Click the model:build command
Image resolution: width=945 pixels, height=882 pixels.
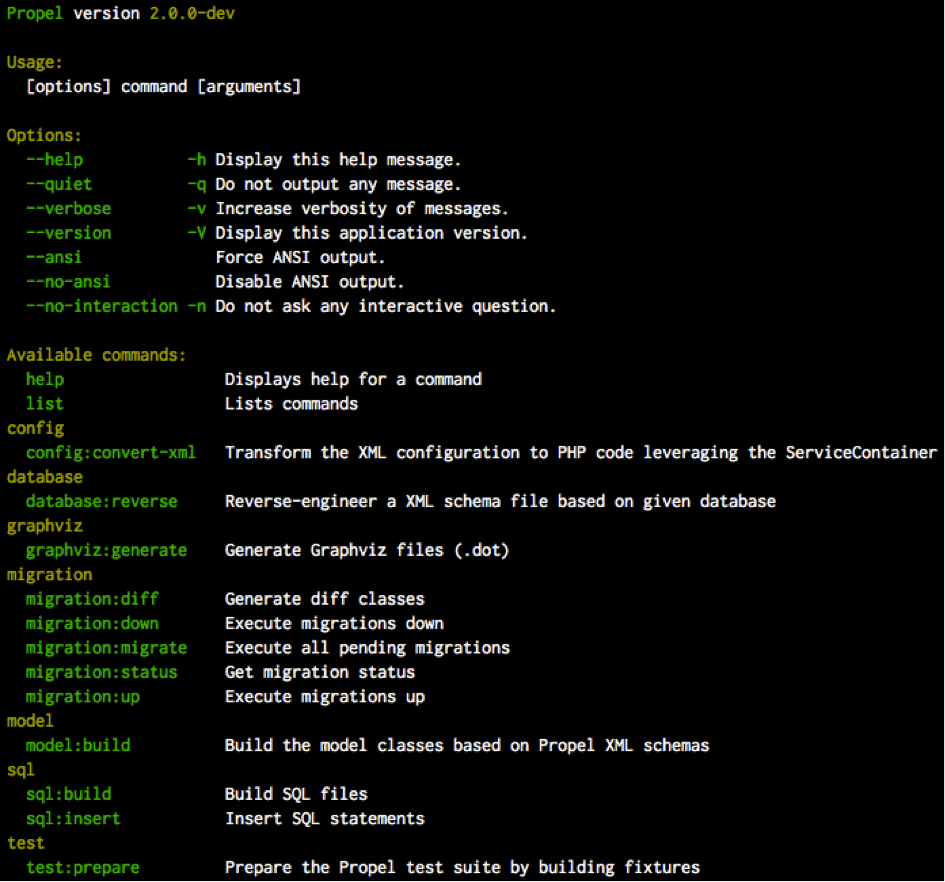coord(78,746)
